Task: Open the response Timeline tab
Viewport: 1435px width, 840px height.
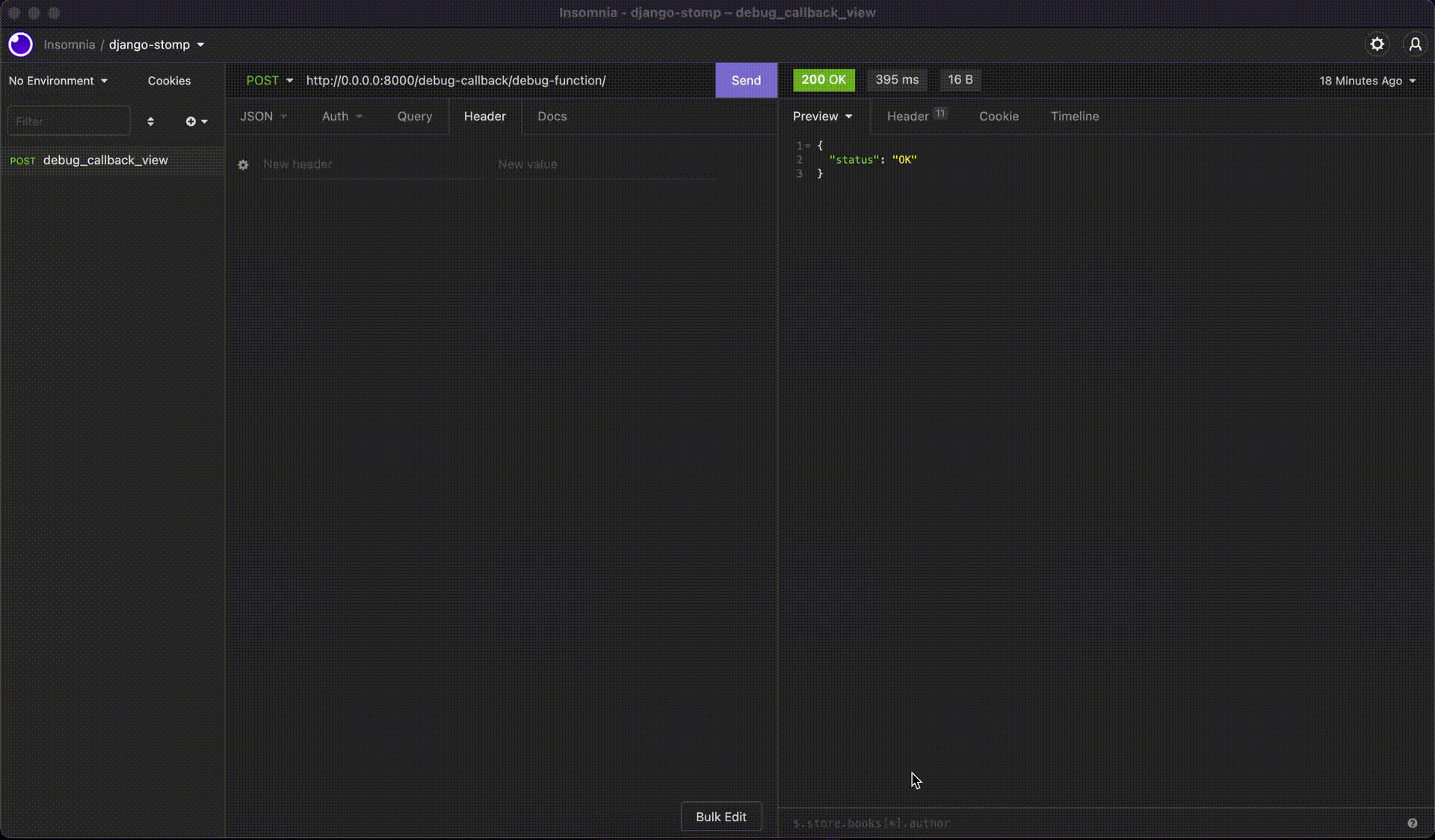Action: [x=1074, y=117]
